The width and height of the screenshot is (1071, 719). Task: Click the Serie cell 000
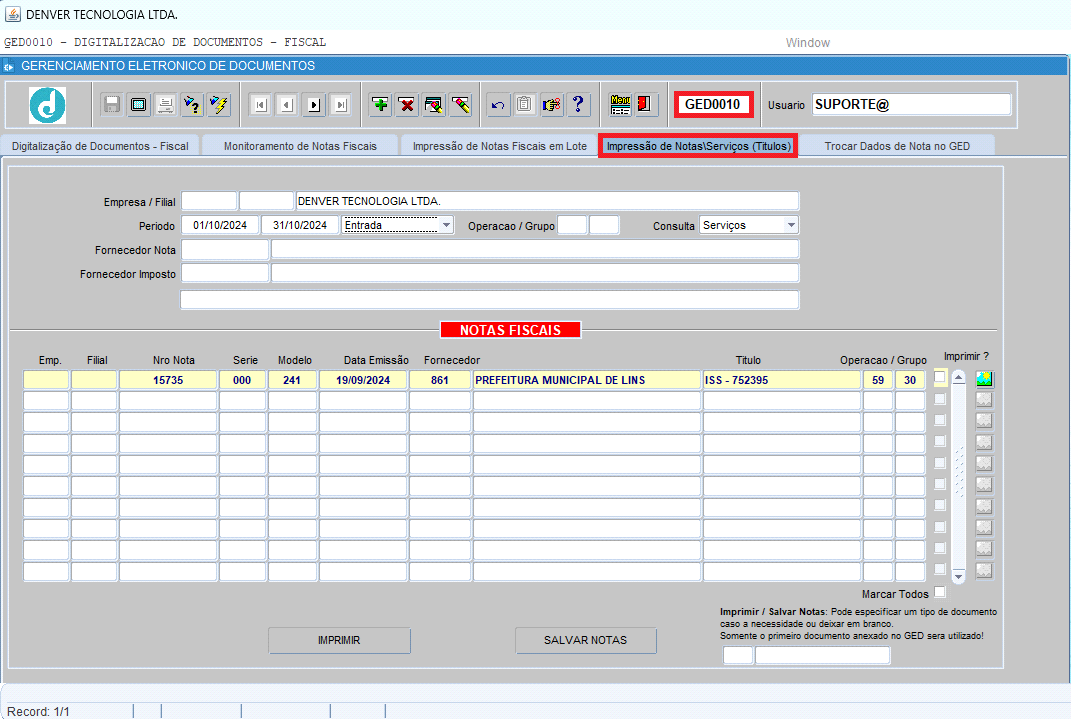(242, 380)
